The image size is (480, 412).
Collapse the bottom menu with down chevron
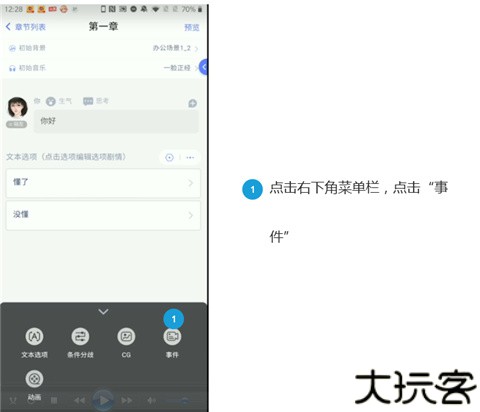click(x=103, y=312)
